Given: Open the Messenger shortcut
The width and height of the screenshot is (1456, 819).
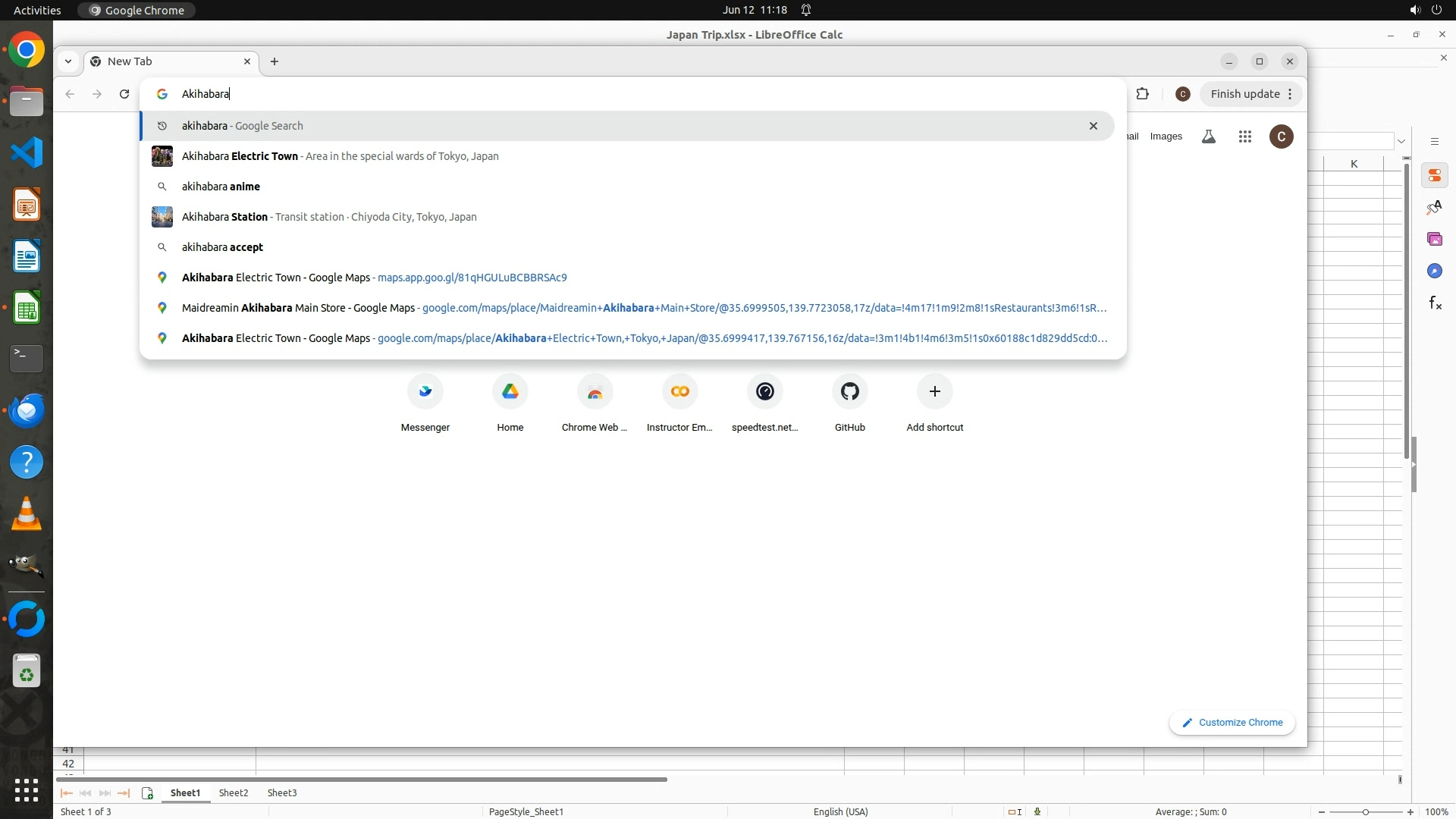Looking at the screenshot, I should (425, 392).
